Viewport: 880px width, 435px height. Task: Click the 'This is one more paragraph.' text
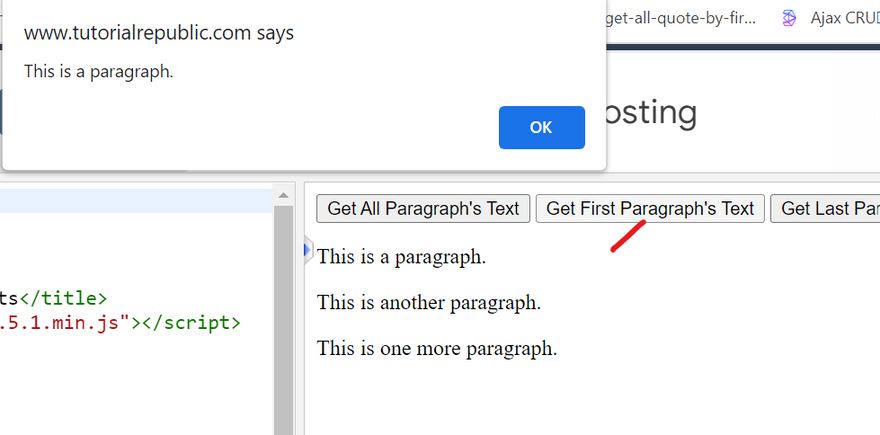tap(436, 349)
